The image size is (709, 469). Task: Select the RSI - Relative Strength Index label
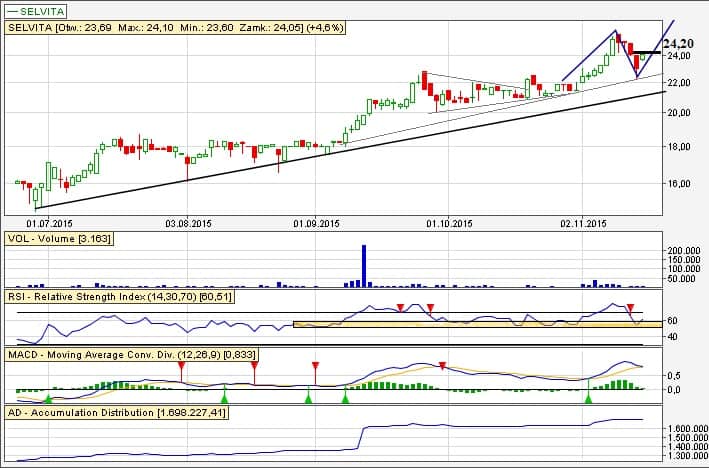pyautogui.click(x=132, y=297)
